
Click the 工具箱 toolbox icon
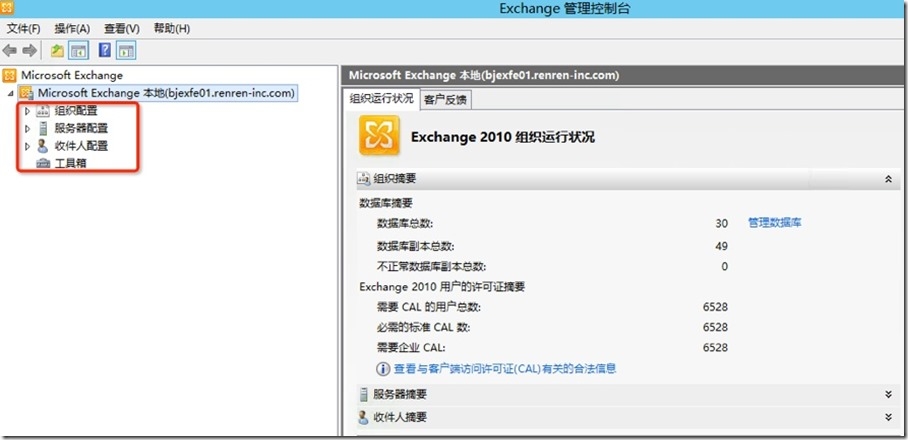tap(43, 164)
